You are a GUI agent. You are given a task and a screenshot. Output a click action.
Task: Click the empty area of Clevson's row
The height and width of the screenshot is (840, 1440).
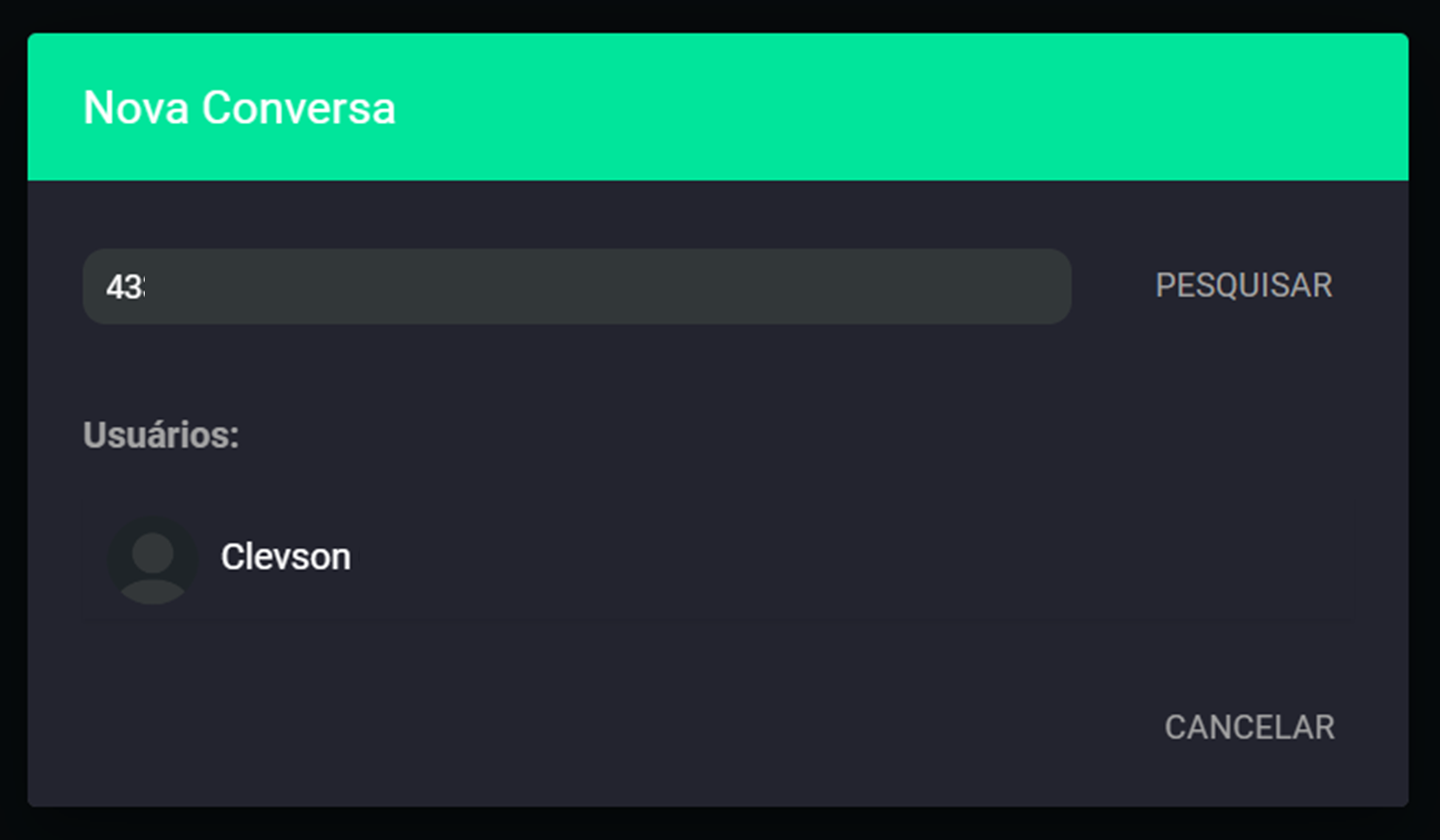850,560
